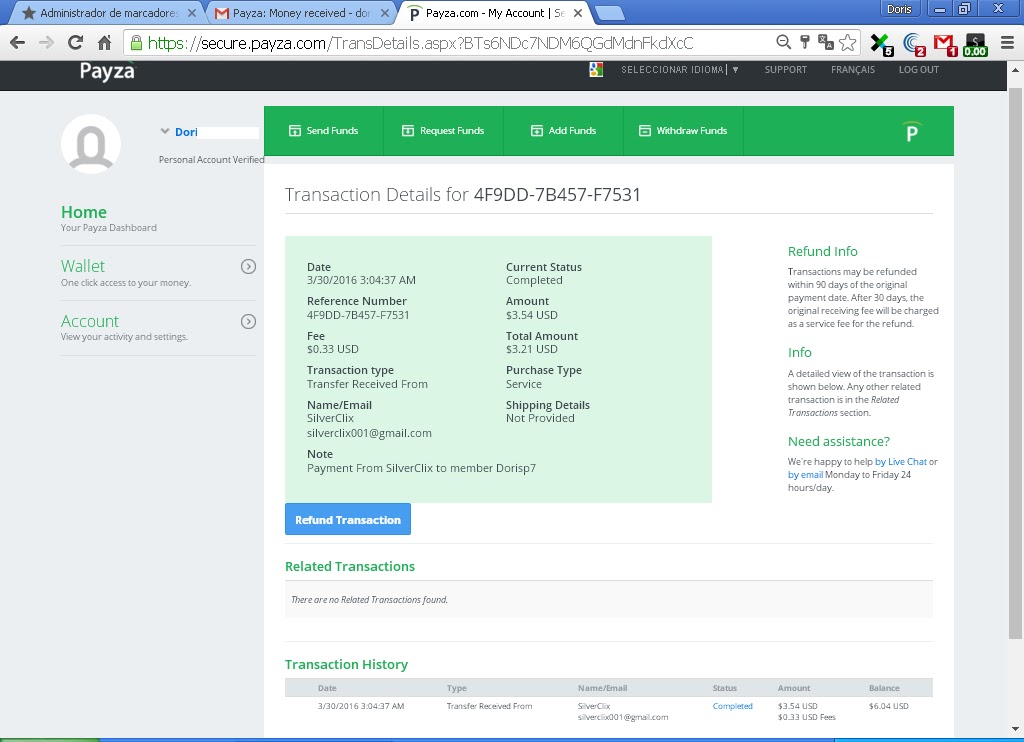Open Withdraw Funds

(682, 131)
